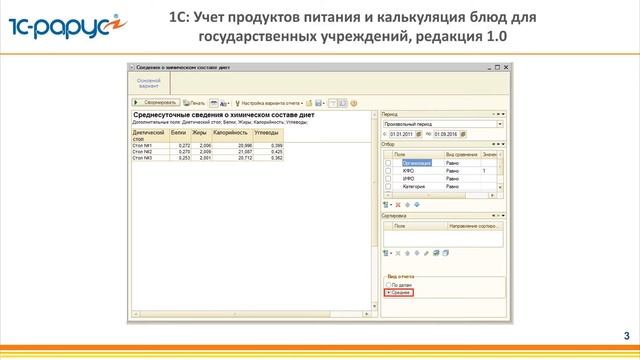Click the Диетический стол column header

150,136
